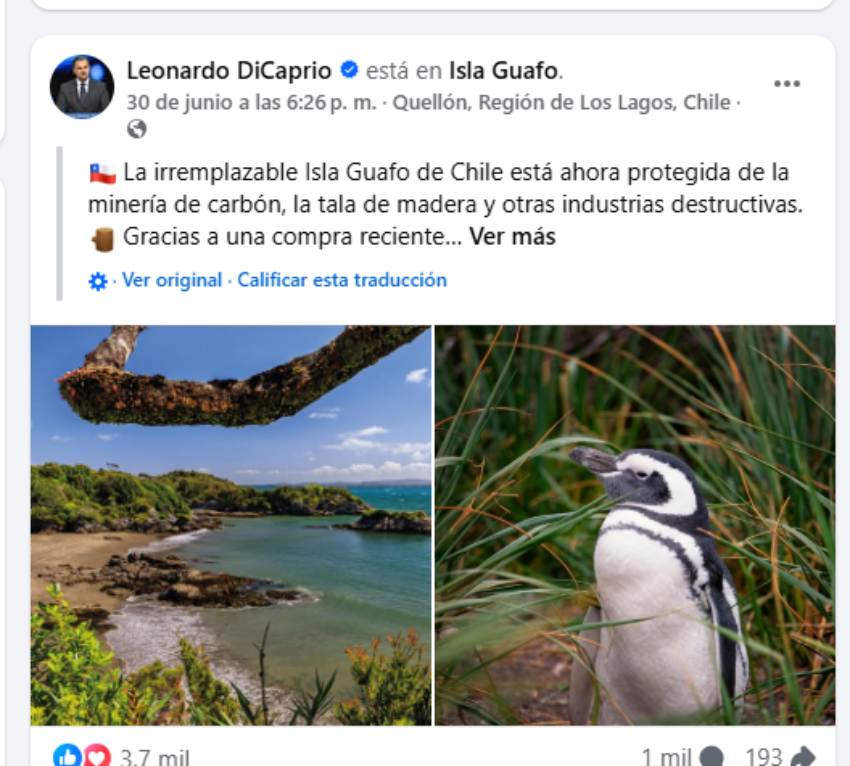Screen dimensions: 850x766
Task: Click Ver original link
Action: click(172, 280)
